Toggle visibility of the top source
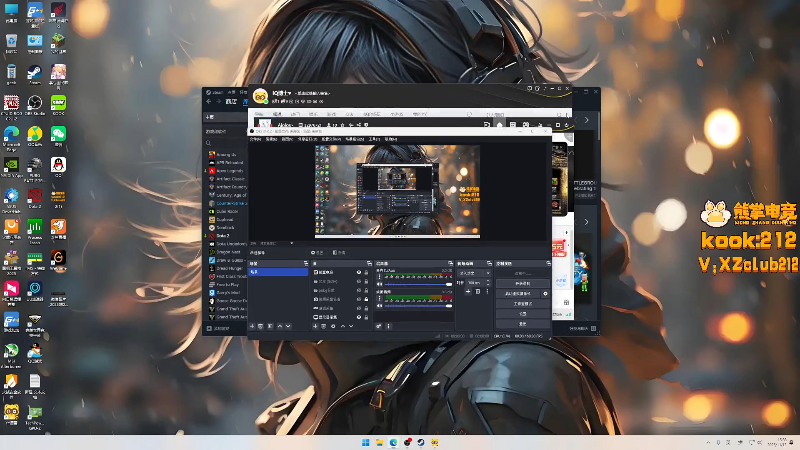800x450 pixels. point(359,272)
